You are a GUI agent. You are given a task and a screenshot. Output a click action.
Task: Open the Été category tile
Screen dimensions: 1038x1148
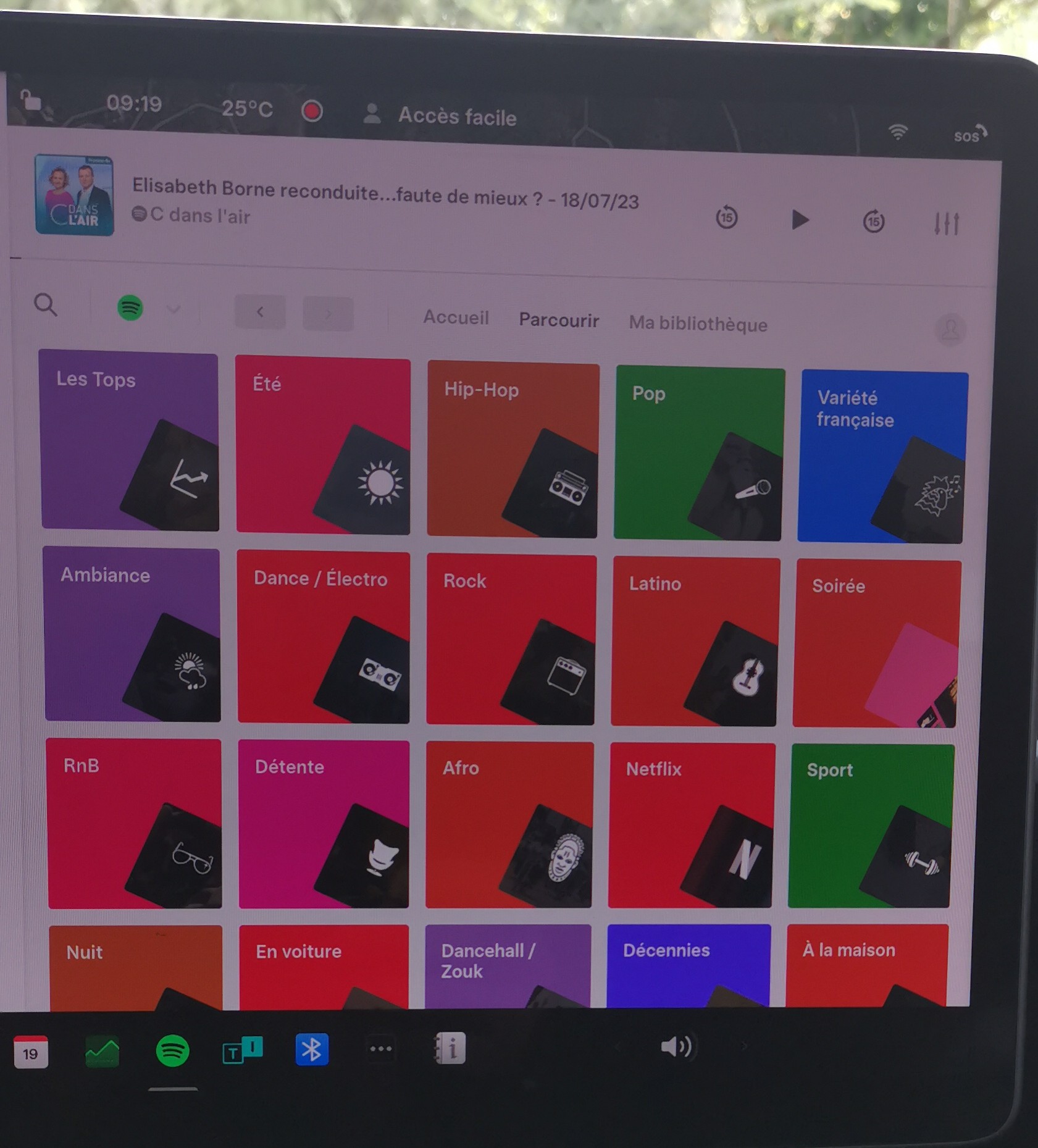coord(323,445)
